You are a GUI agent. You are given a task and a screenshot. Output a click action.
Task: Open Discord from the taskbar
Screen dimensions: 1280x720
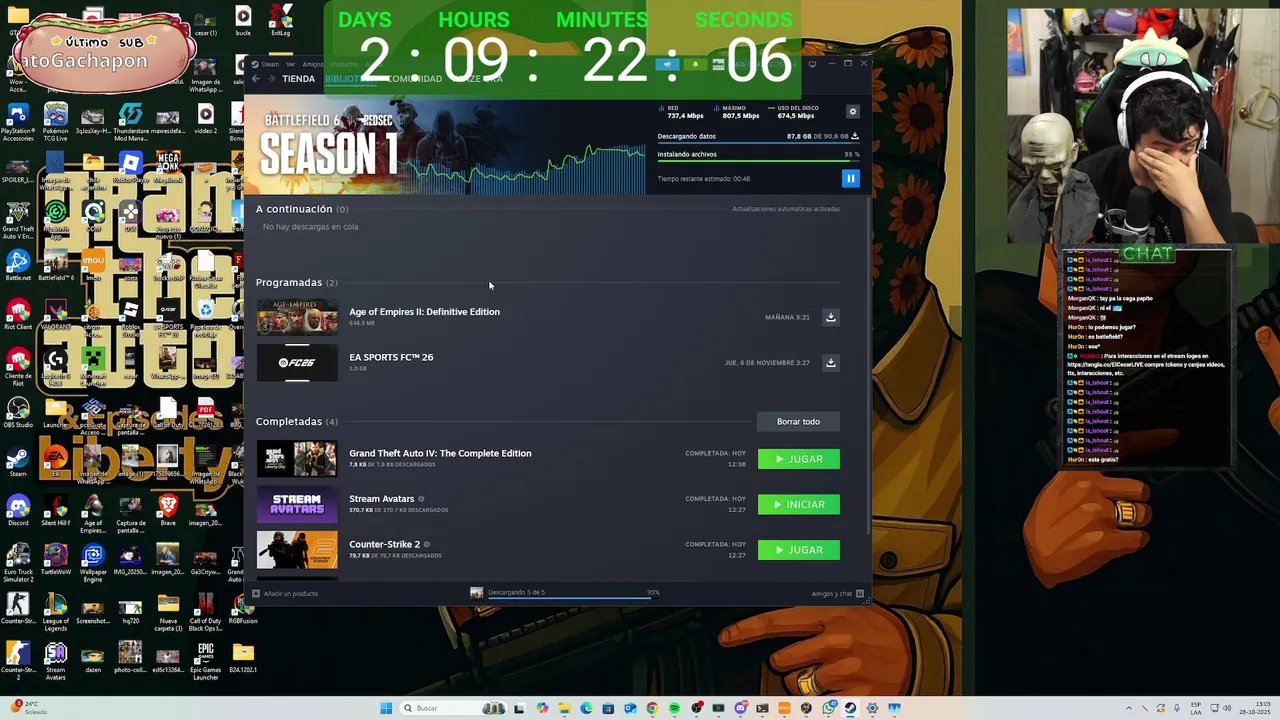tap(740, 708)
